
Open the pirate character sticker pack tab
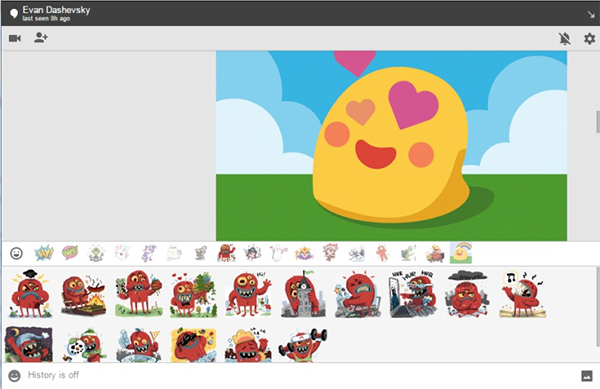(x=252, y=253)
